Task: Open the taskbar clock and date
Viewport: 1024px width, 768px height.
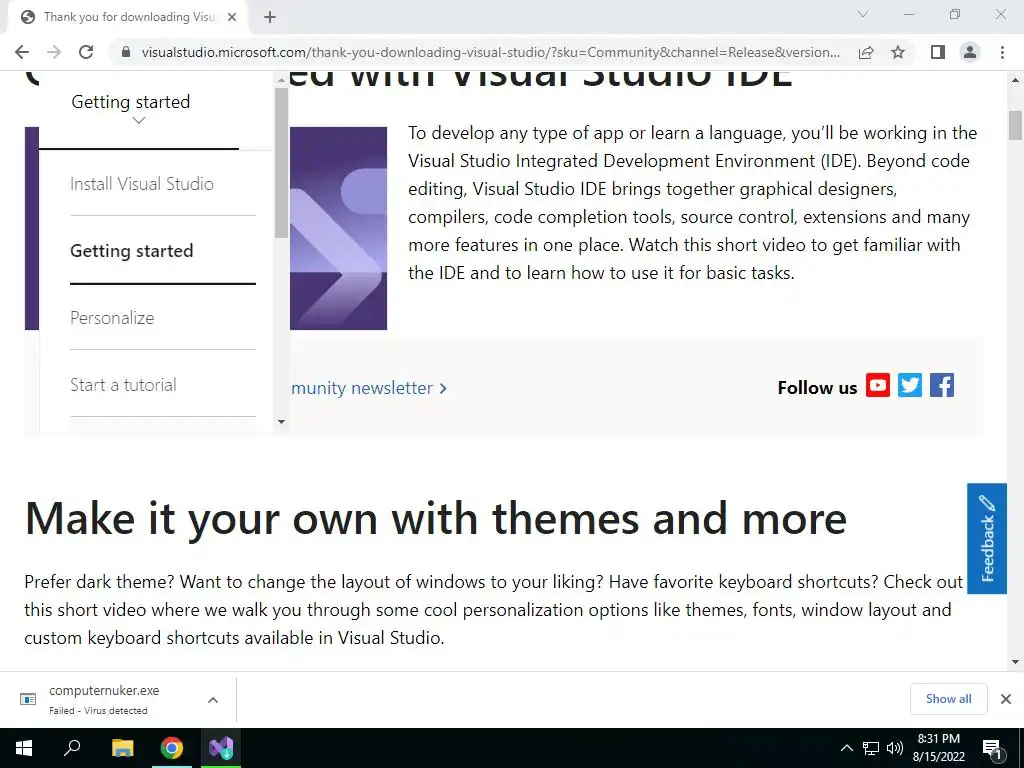Action: point(938,748)
